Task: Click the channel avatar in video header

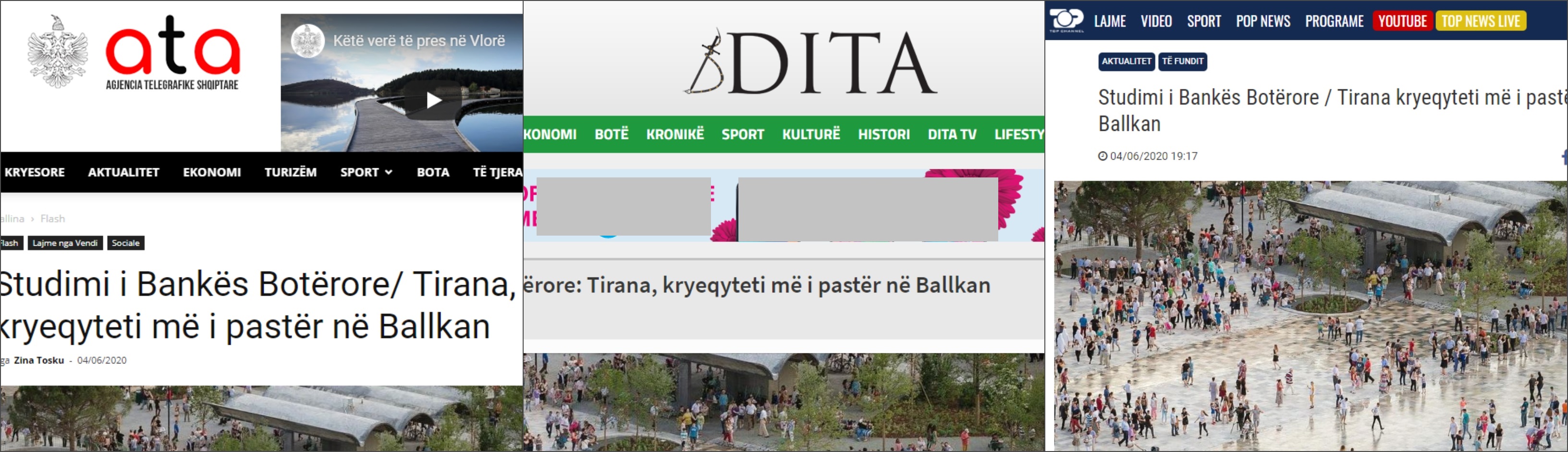Action: point(307,41)
